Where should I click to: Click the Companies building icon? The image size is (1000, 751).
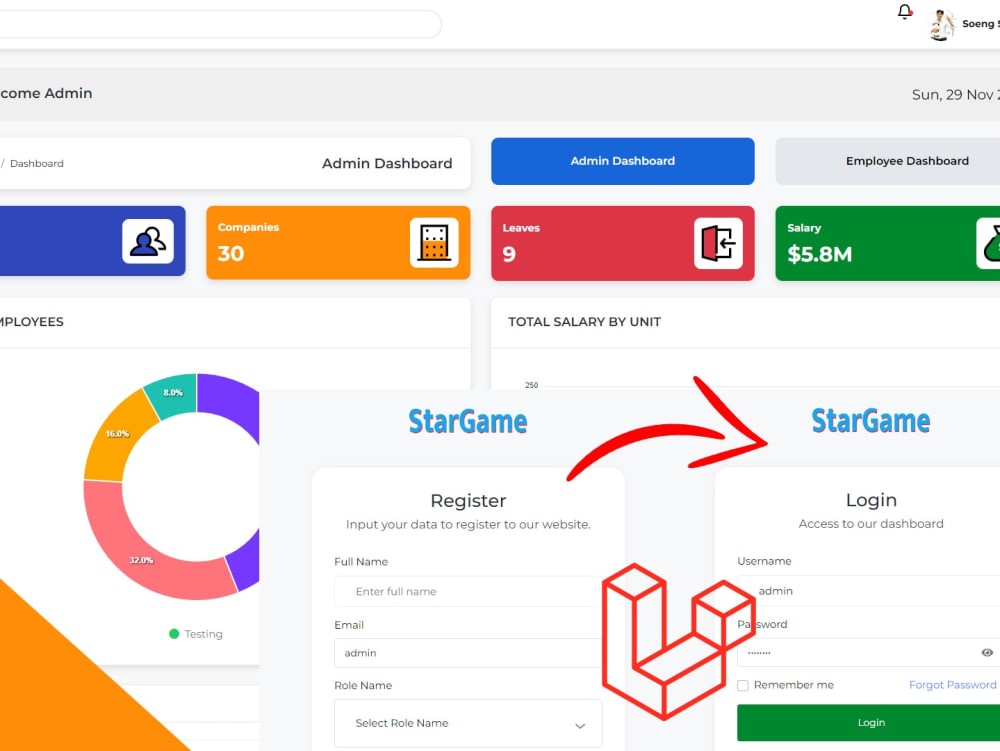pyautogui.click(x=434, y=242)
